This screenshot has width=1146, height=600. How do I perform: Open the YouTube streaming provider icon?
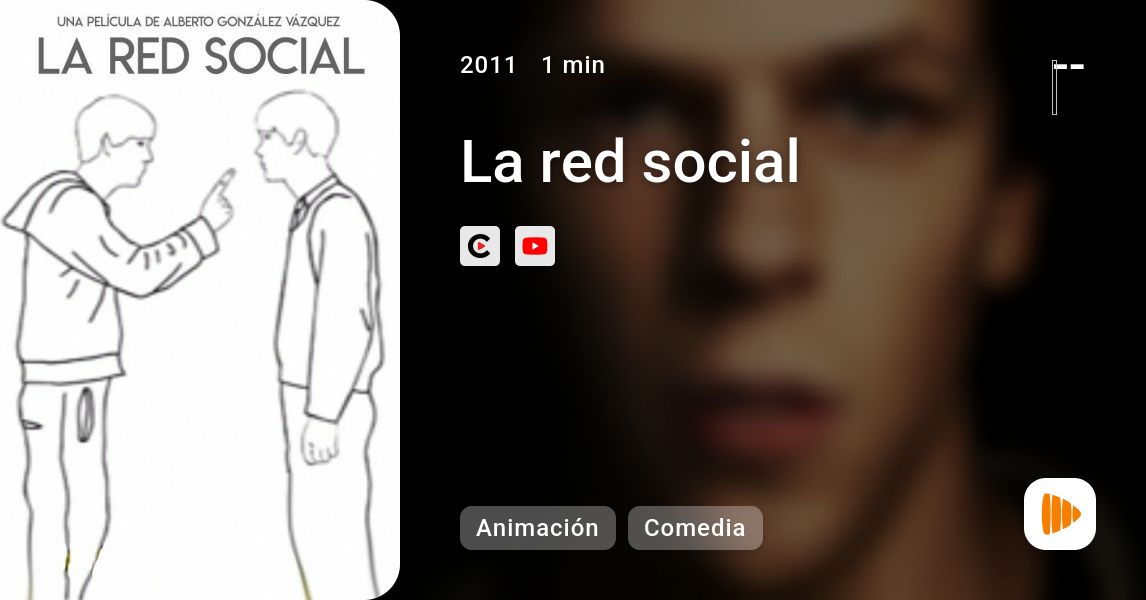[534, 246]
